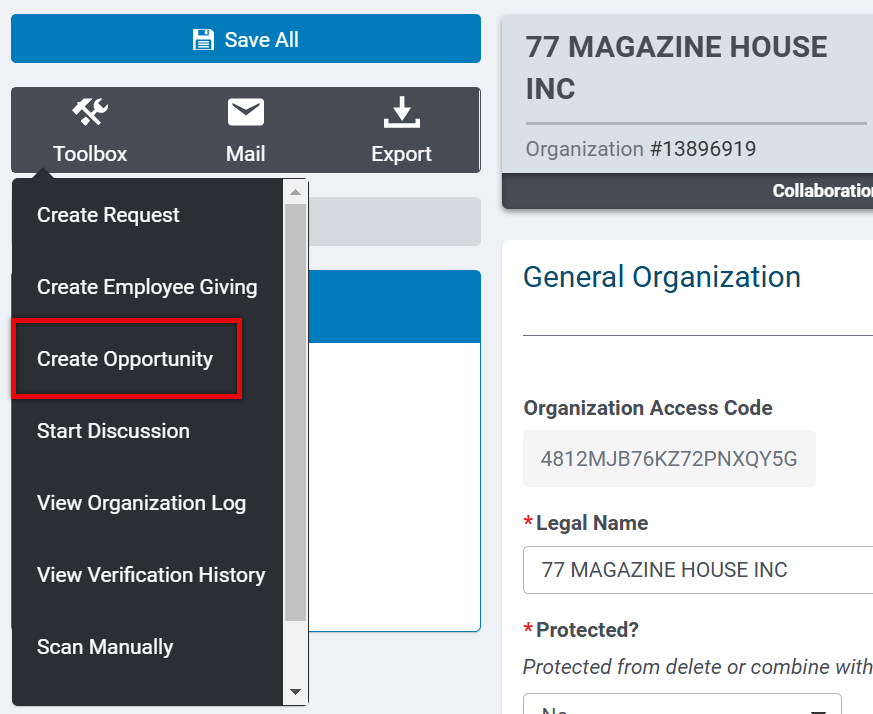Click the scroll up arrow in Toolbox menu
This screenshot has height=714, width=873.
(296, 192)
